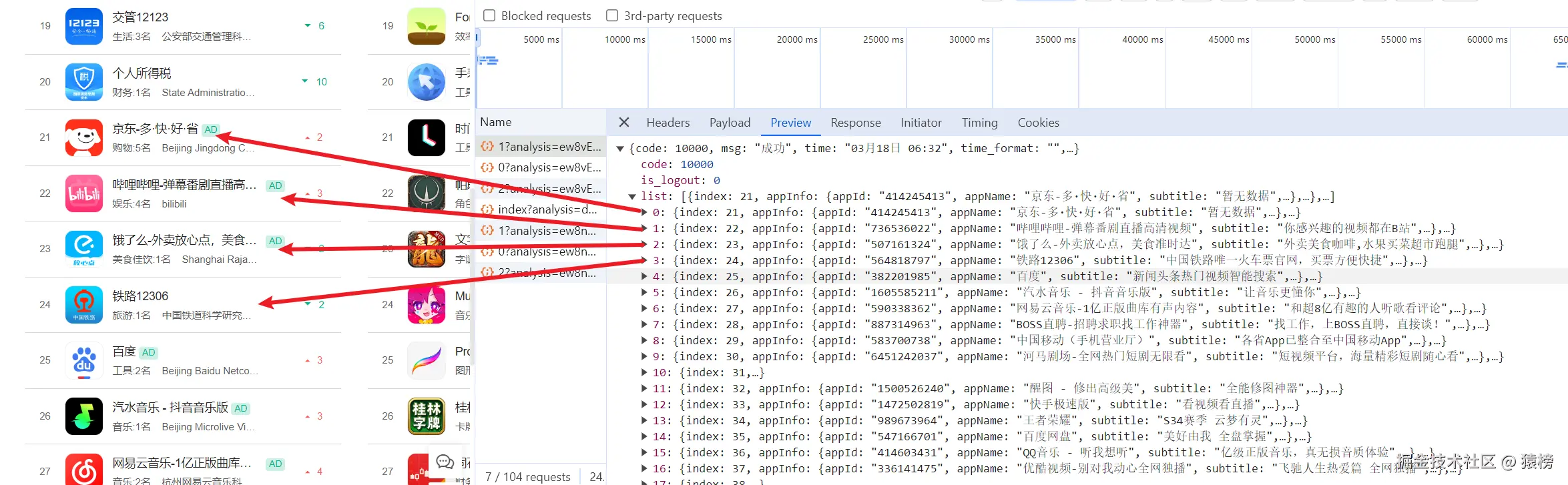Screen dimensions: 1568x485
Task: Open the 交管12123 app icon
Action: 84,26
